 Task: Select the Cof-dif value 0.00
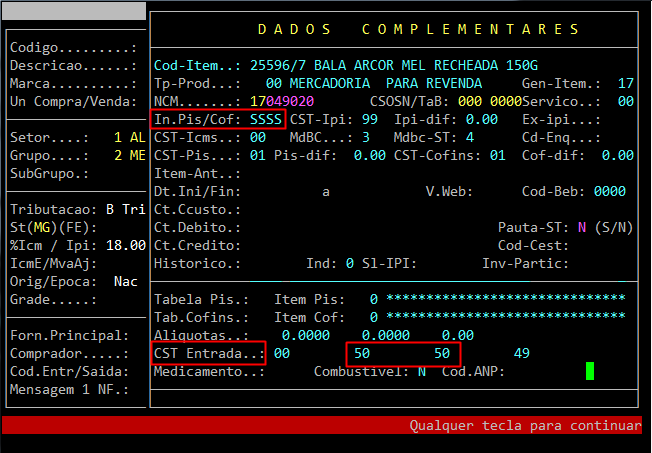617,155
